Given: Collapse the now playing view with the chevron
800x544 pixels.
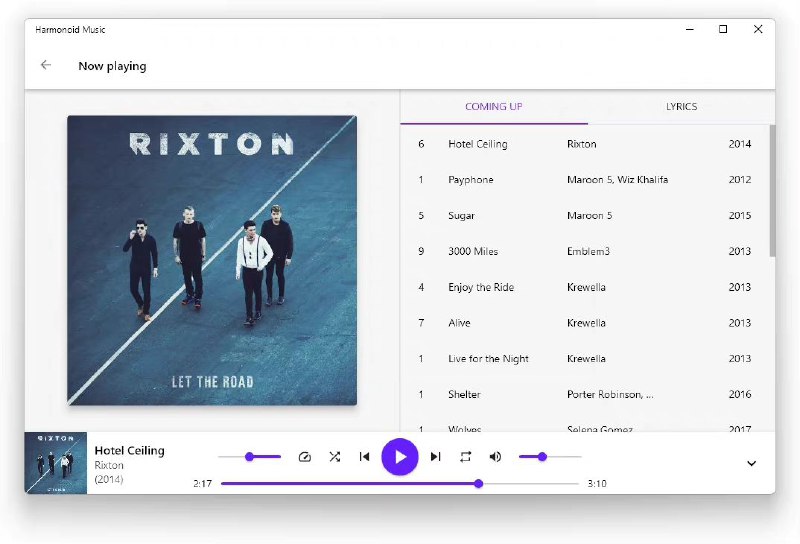Looking at the screenshot, I should pos(752,463).
